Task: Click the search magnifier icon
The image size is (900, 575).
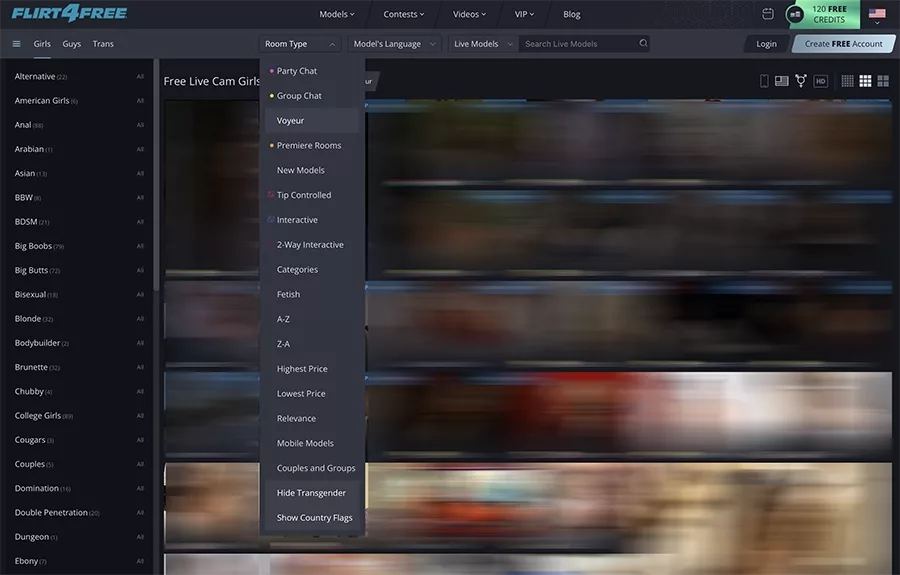Action: 643,43
